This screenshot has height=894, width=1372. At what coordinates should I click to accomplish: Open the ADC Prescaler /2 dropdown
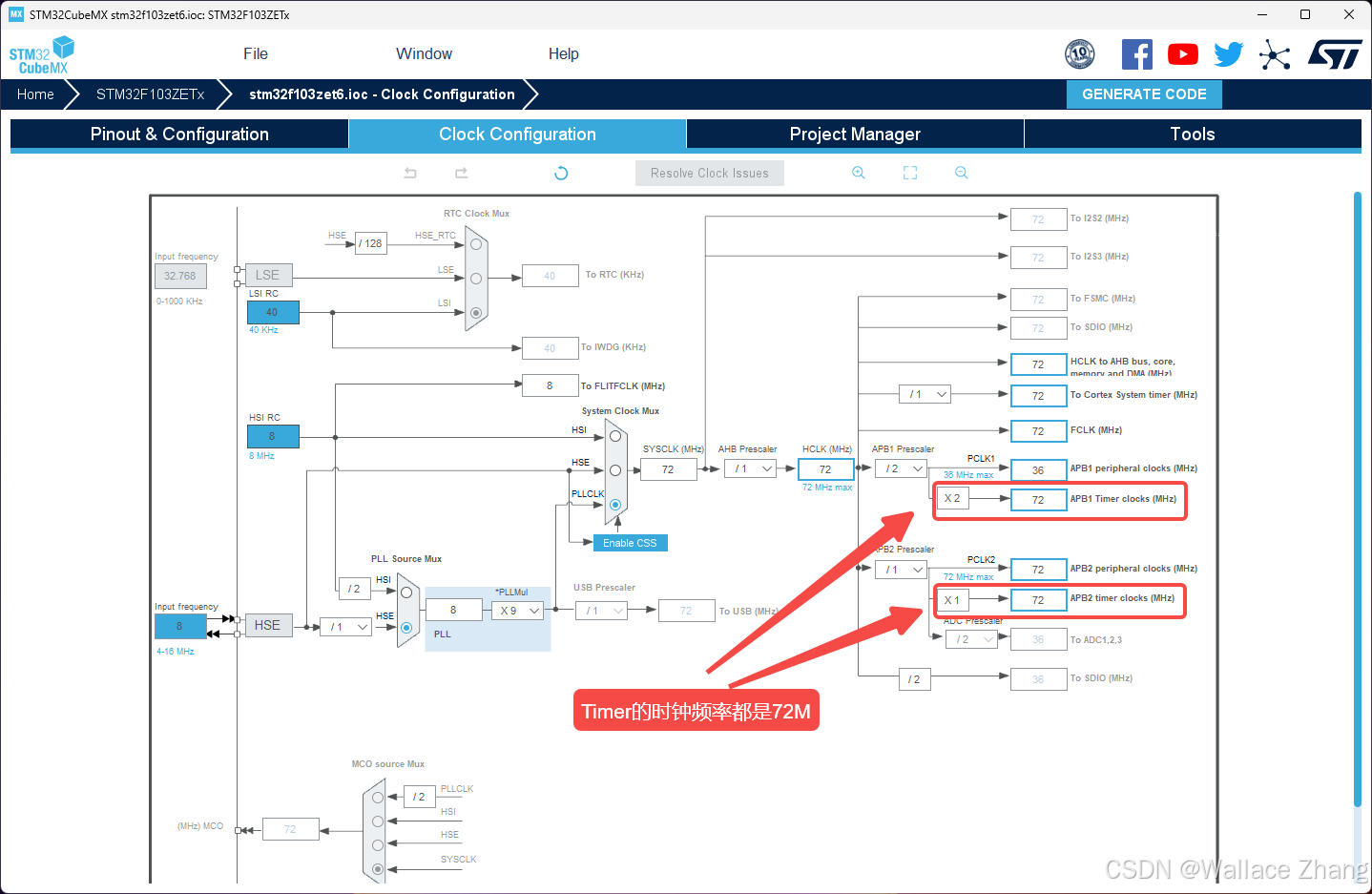pos(971,639)
